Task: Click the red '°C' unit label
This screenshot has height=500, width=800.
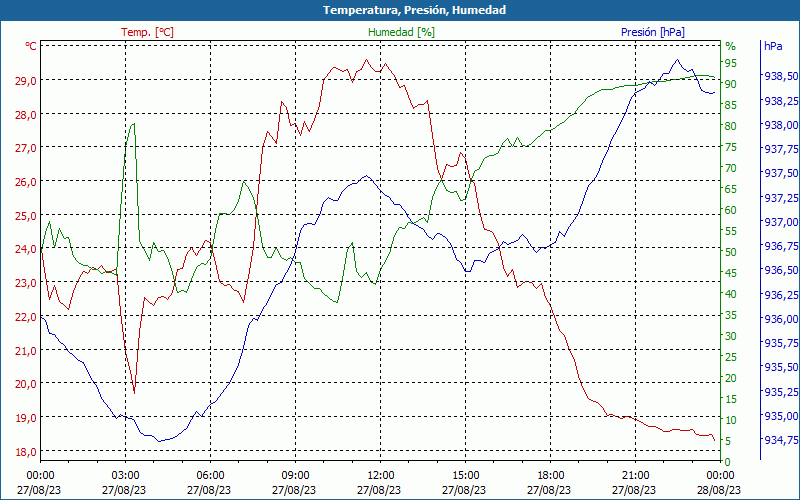Action: click(x=31, y=46)
